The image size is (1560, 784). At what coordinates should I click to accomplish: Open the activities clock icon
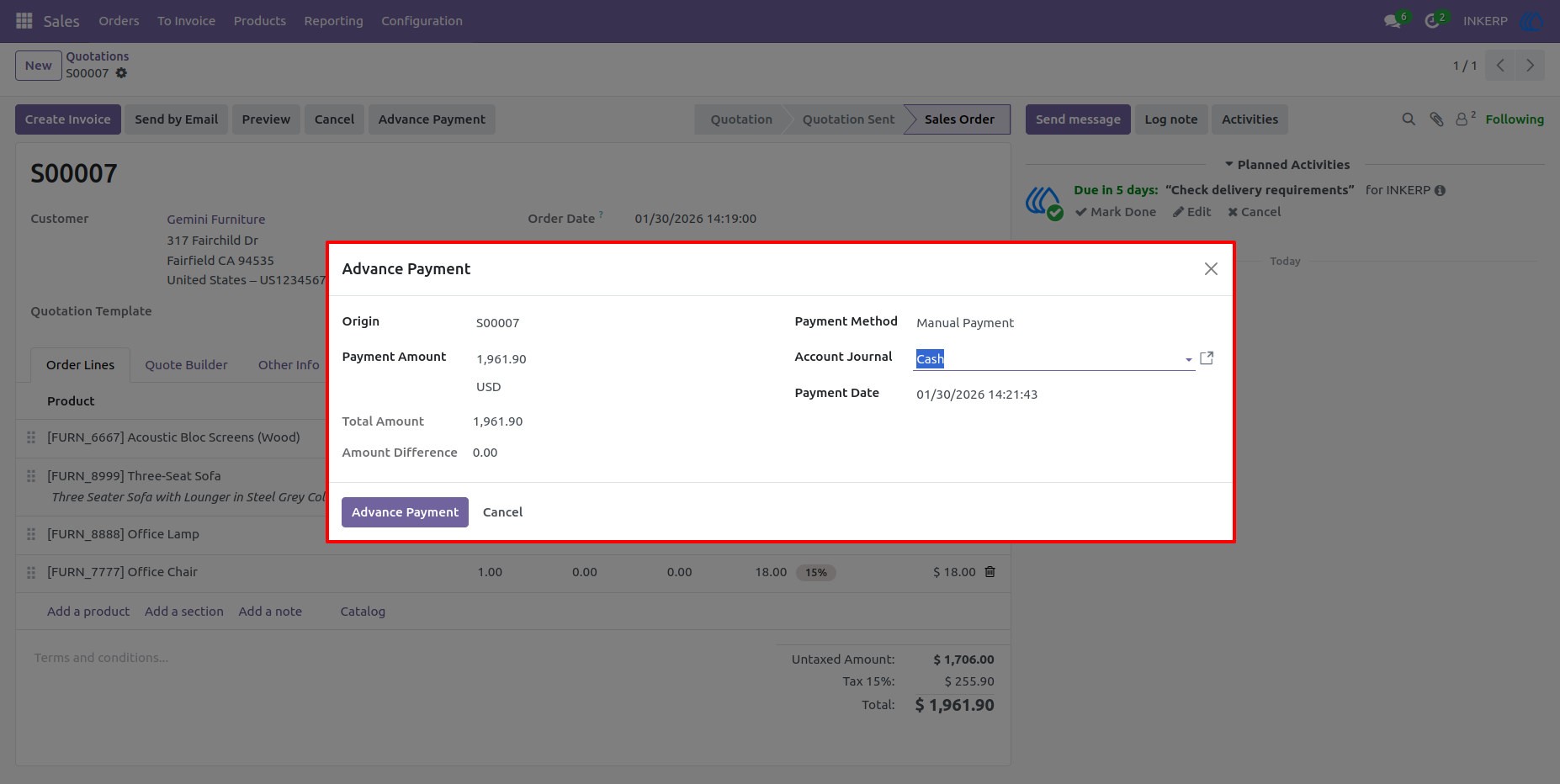(x=1432, y=21)
